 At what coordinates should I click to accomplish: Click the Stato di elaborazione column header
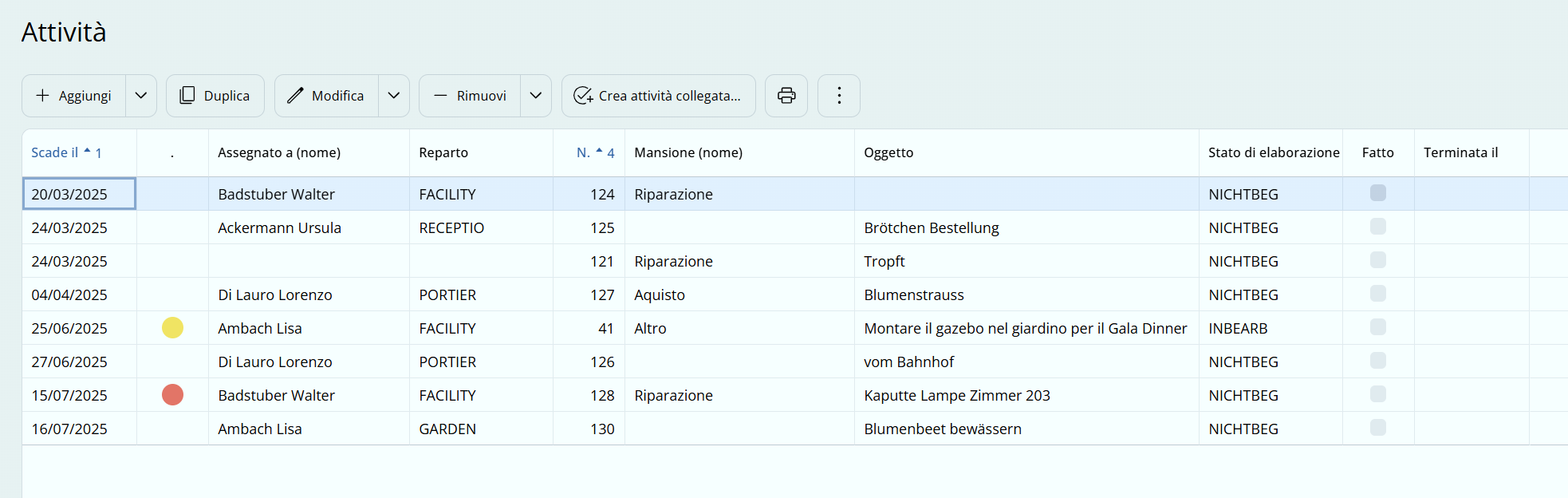[1273, 152]
